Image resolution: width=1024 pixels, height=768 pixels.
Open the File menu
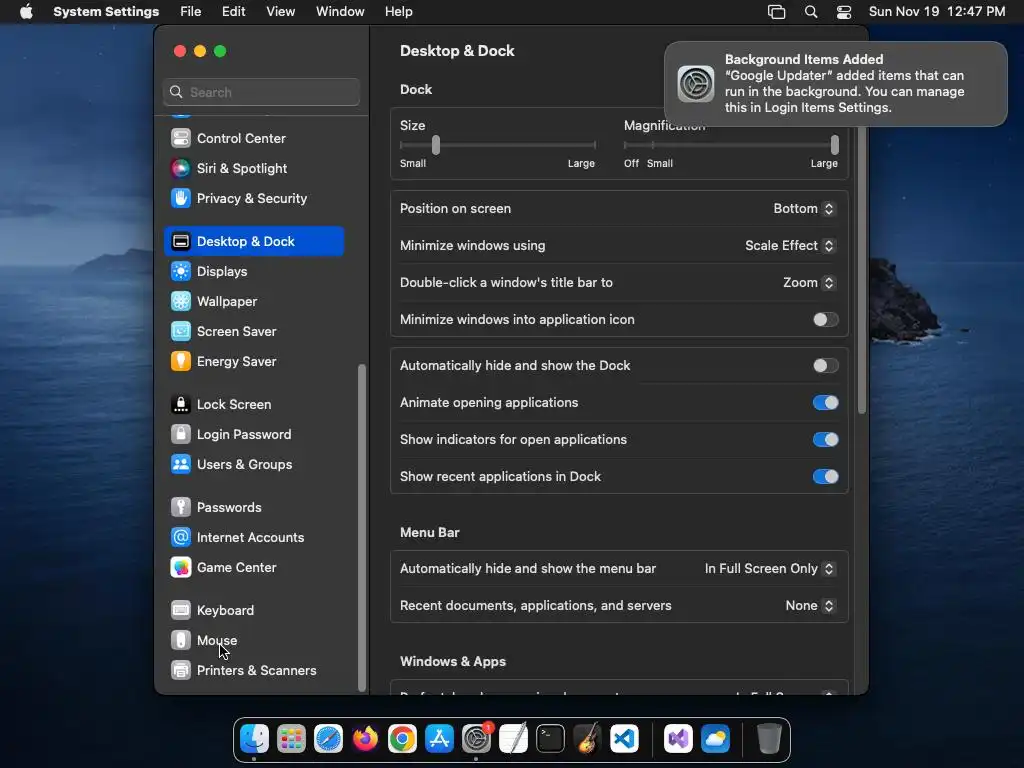[x=191, y=12]
